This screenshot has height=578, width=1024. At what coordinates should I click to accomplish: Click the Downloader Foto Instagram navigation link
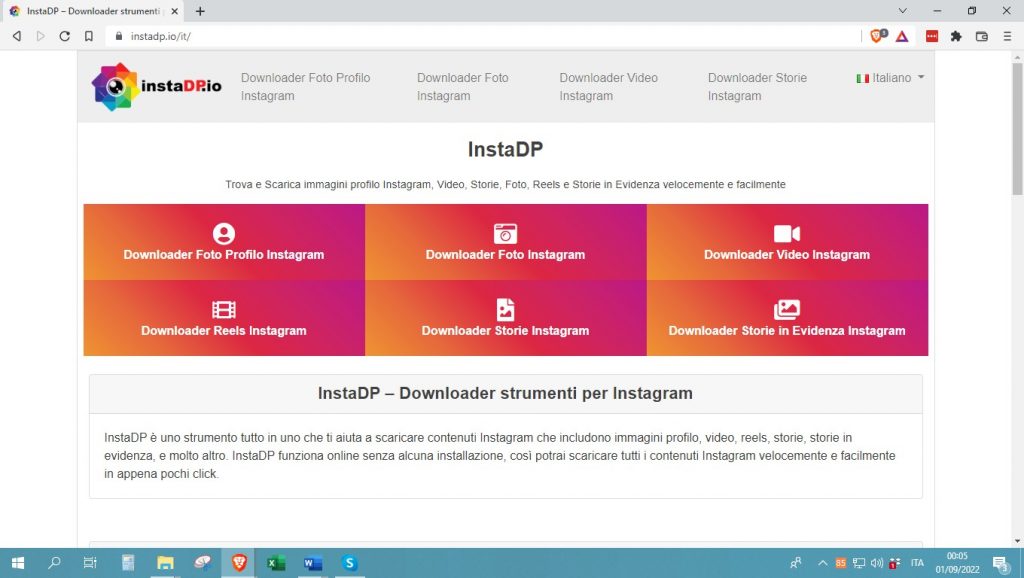462,86
